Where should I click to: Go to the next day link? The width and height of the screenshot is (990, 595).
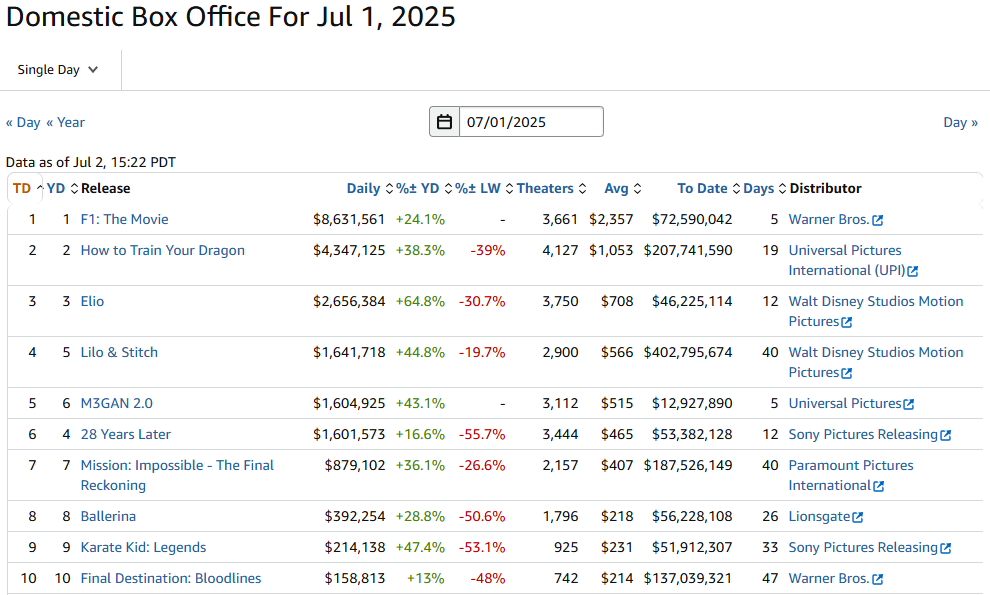960,122
